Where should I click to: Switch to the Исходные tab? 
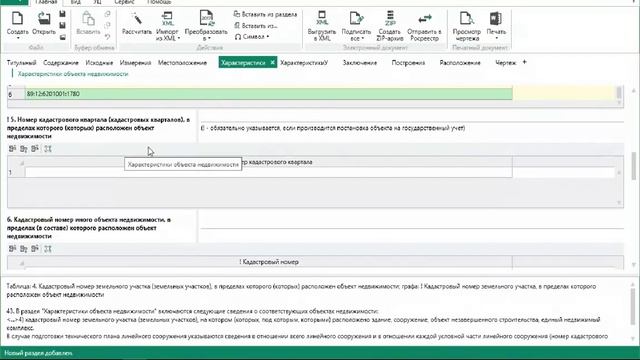(x=99, y=63)
